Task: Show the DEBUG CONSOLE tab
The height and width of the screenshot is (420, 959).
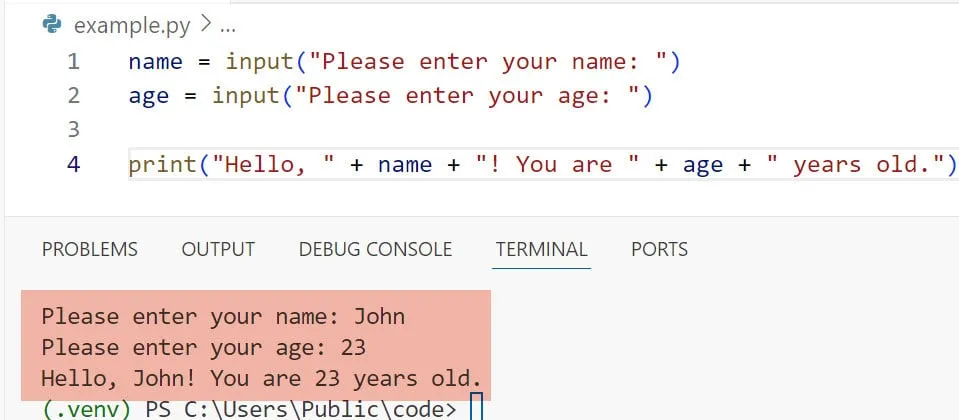Action: 375,249
